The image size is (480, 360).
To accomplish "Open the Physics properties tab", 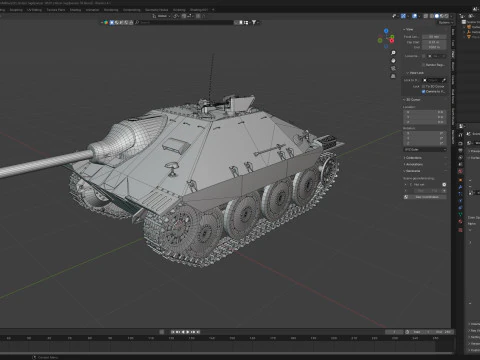I will [460, 201].
